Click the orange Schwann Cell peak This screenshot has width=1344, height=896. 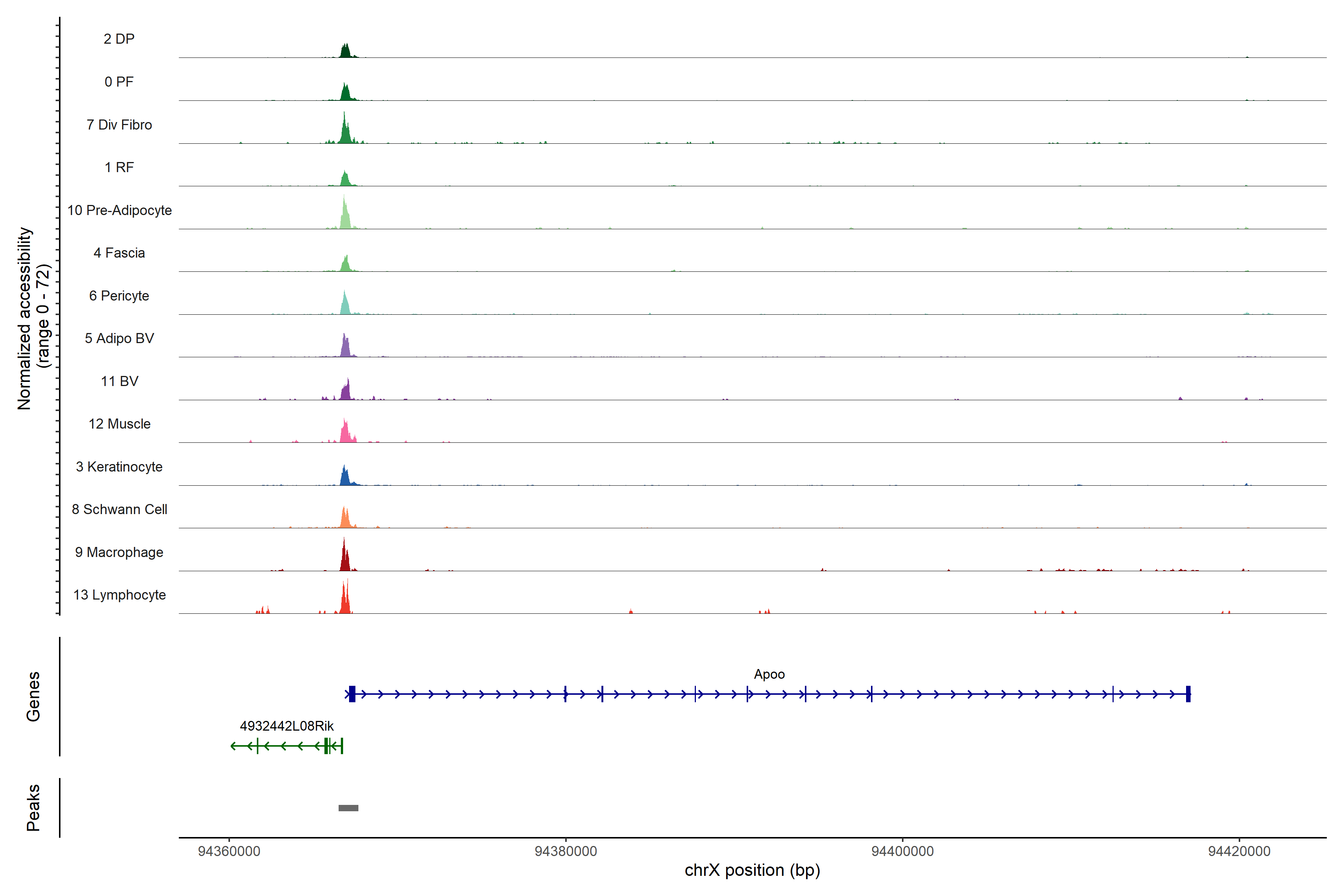(x=345, y=519)
